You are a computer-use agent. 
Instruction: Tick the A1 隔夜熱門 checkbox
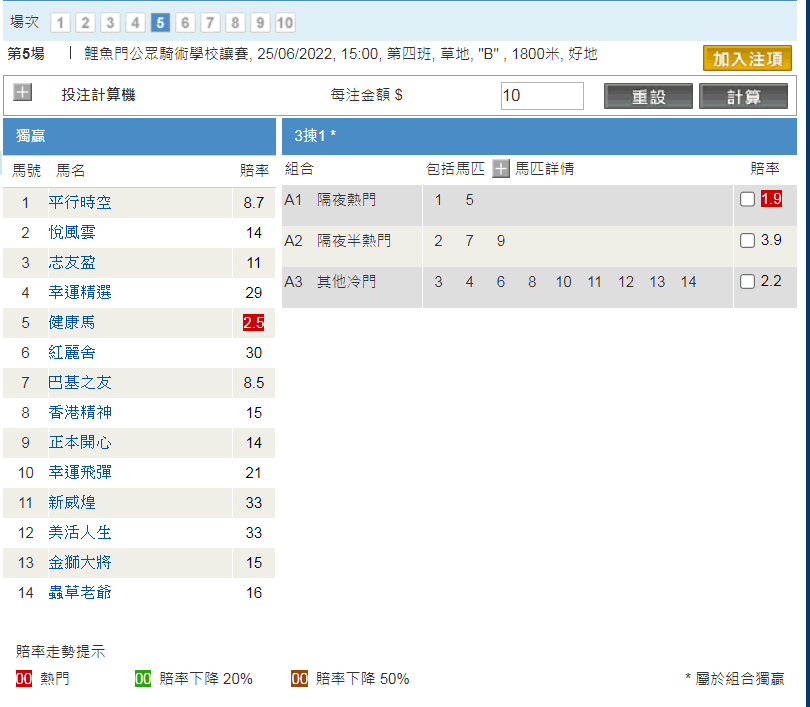(747, 199)
